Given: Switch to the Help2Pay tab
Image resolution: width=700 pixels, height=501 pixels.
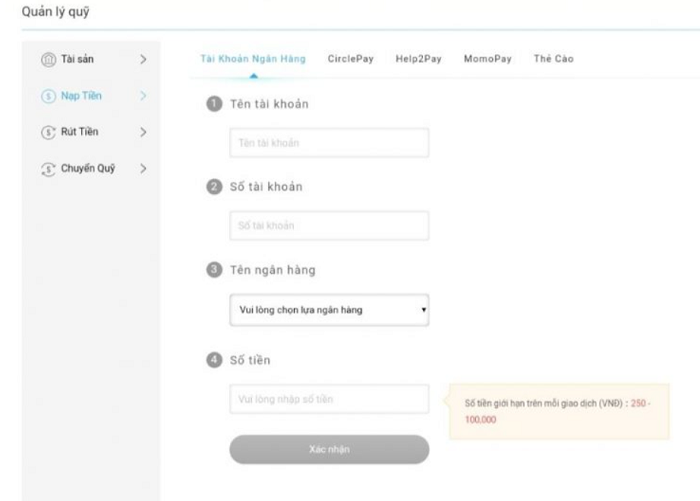Looking at the screenshot, I should (x=419, y=59).
